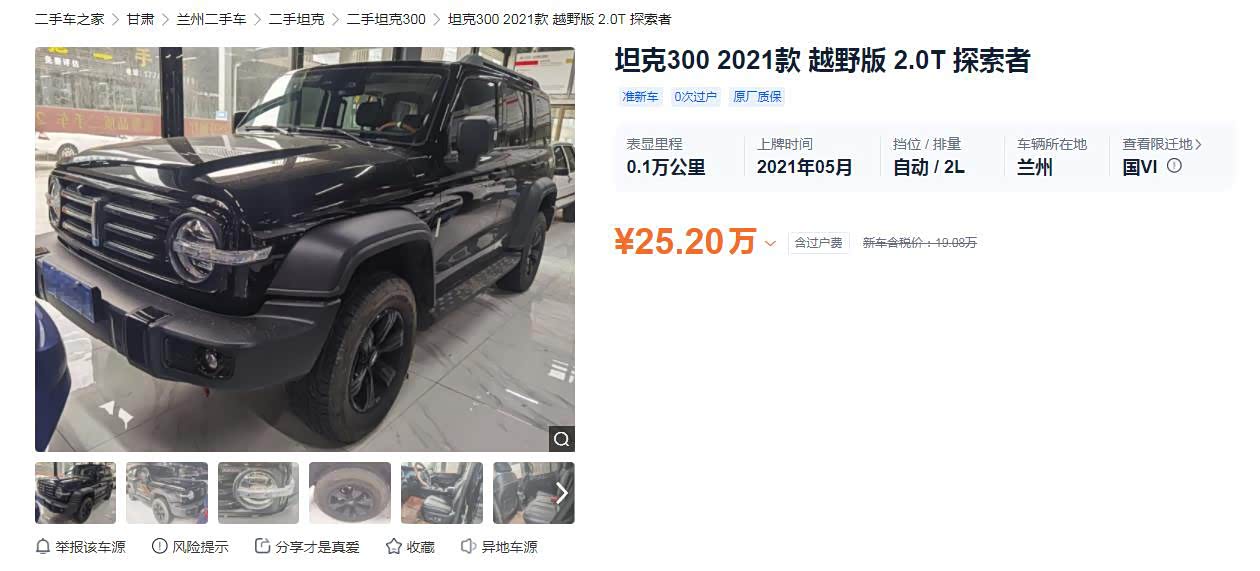The image size is (1260, 571).
Task: Show next thumbnails with the right arrow
Action: 562,493
